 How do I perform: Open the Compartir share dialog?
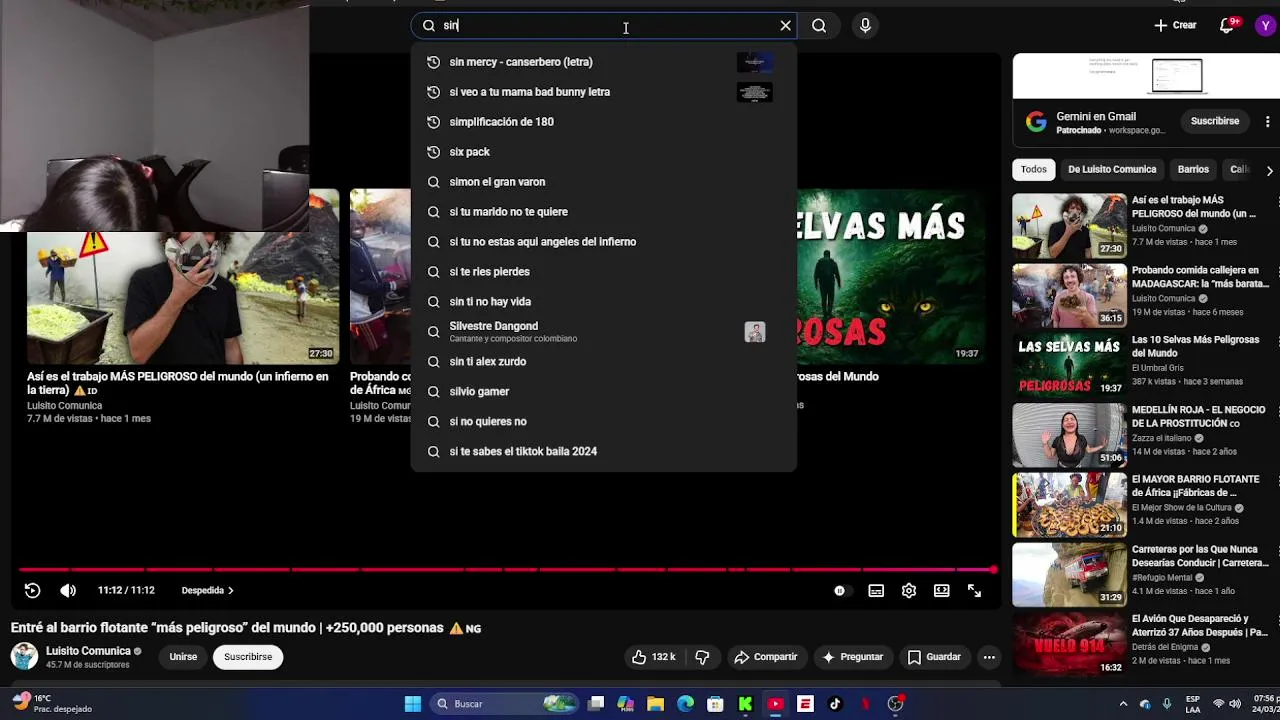(765, 657)
